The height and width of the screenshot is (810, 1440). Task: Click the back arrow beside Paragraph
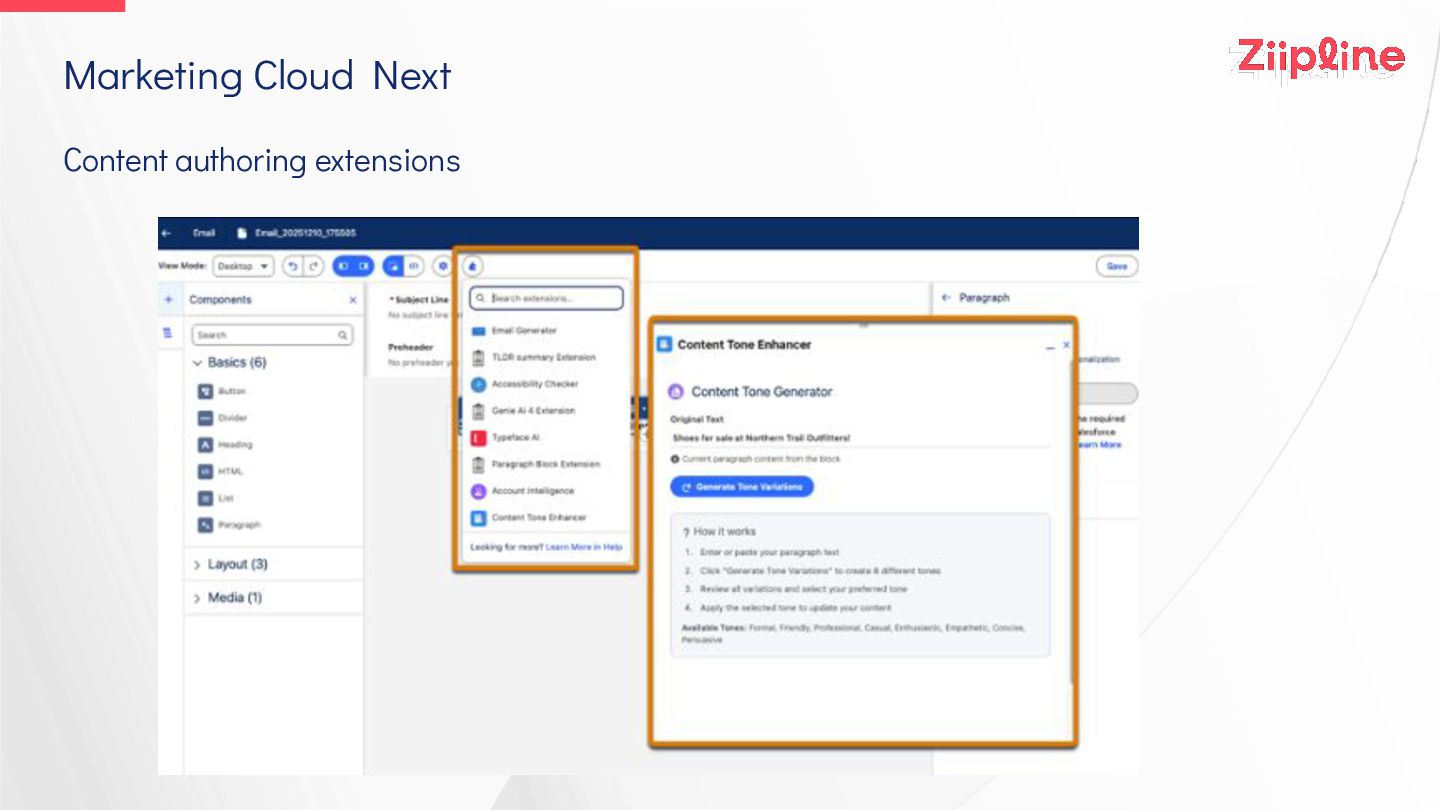click(946, 298)
